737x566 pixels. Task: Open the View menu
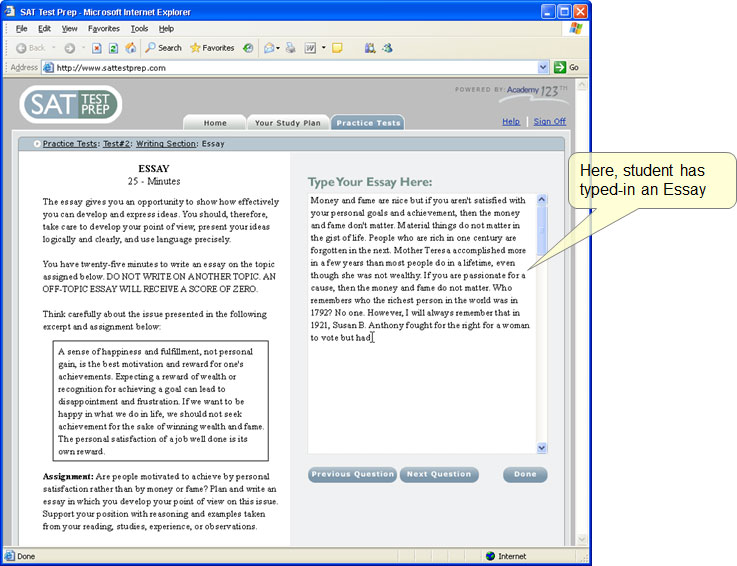coord(69,29)
